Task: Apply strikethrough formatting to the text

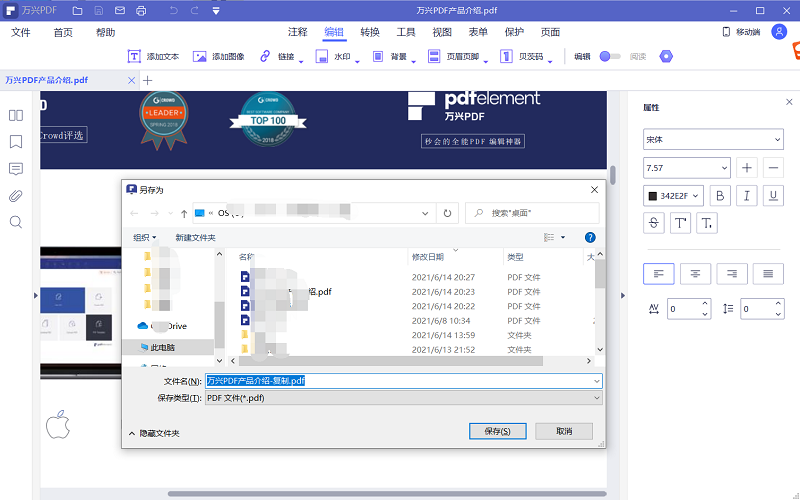Action: (x=655, y=222)
